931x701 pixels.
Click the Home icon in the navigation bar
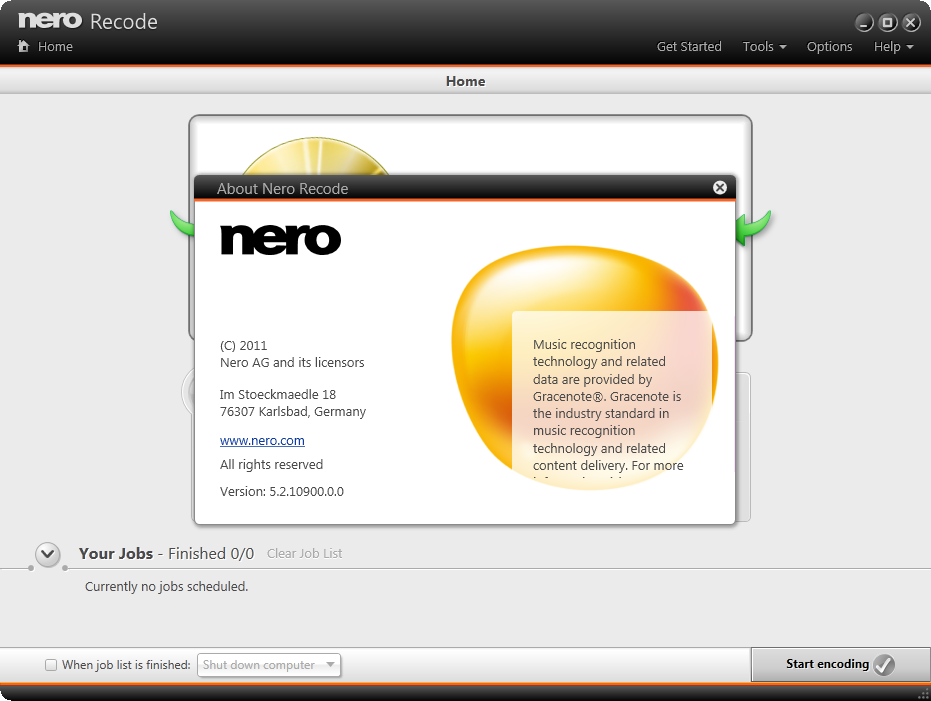23,46
